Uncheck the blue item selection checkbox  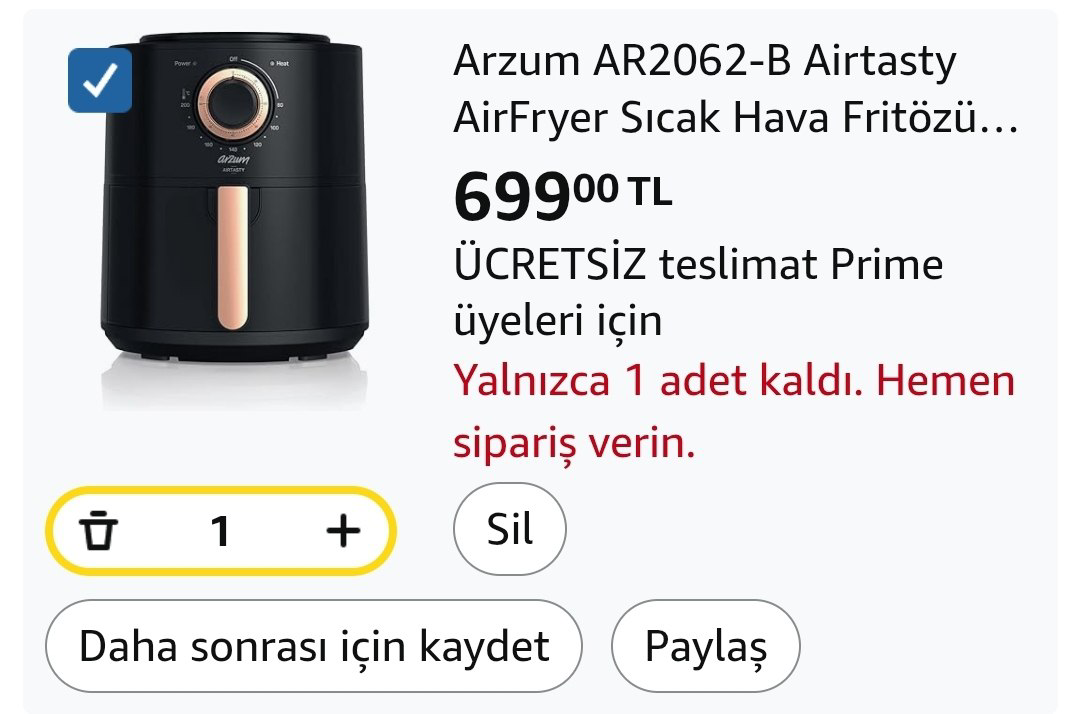100,80
